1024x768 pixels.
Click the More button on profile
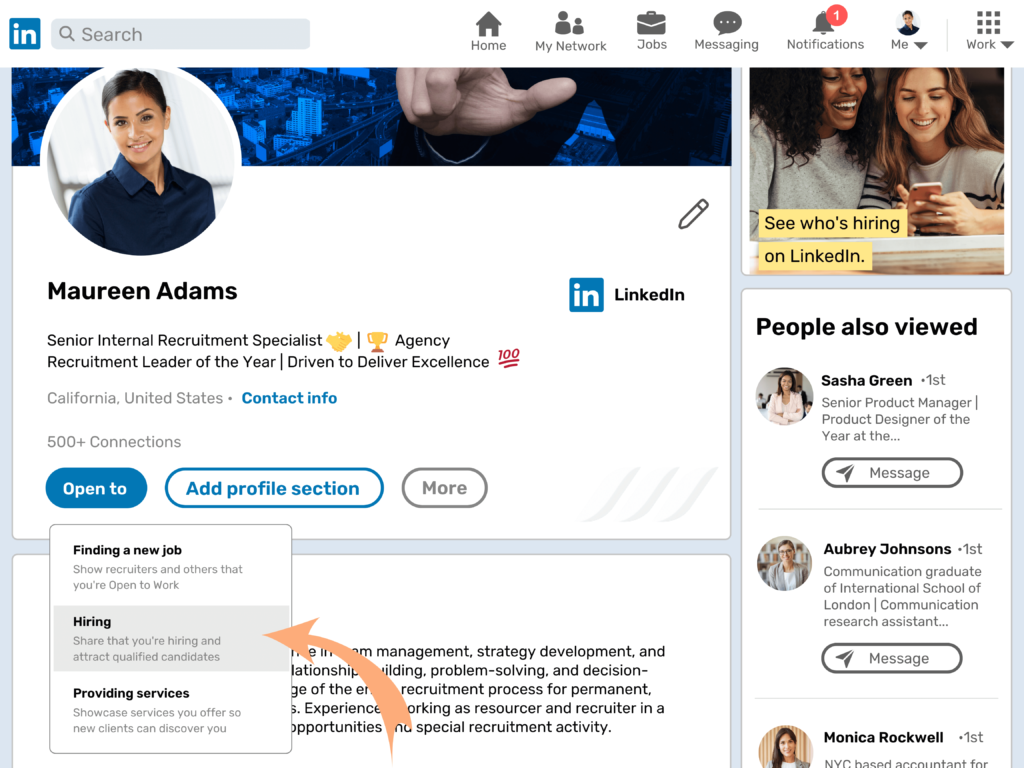click(444, 488)
